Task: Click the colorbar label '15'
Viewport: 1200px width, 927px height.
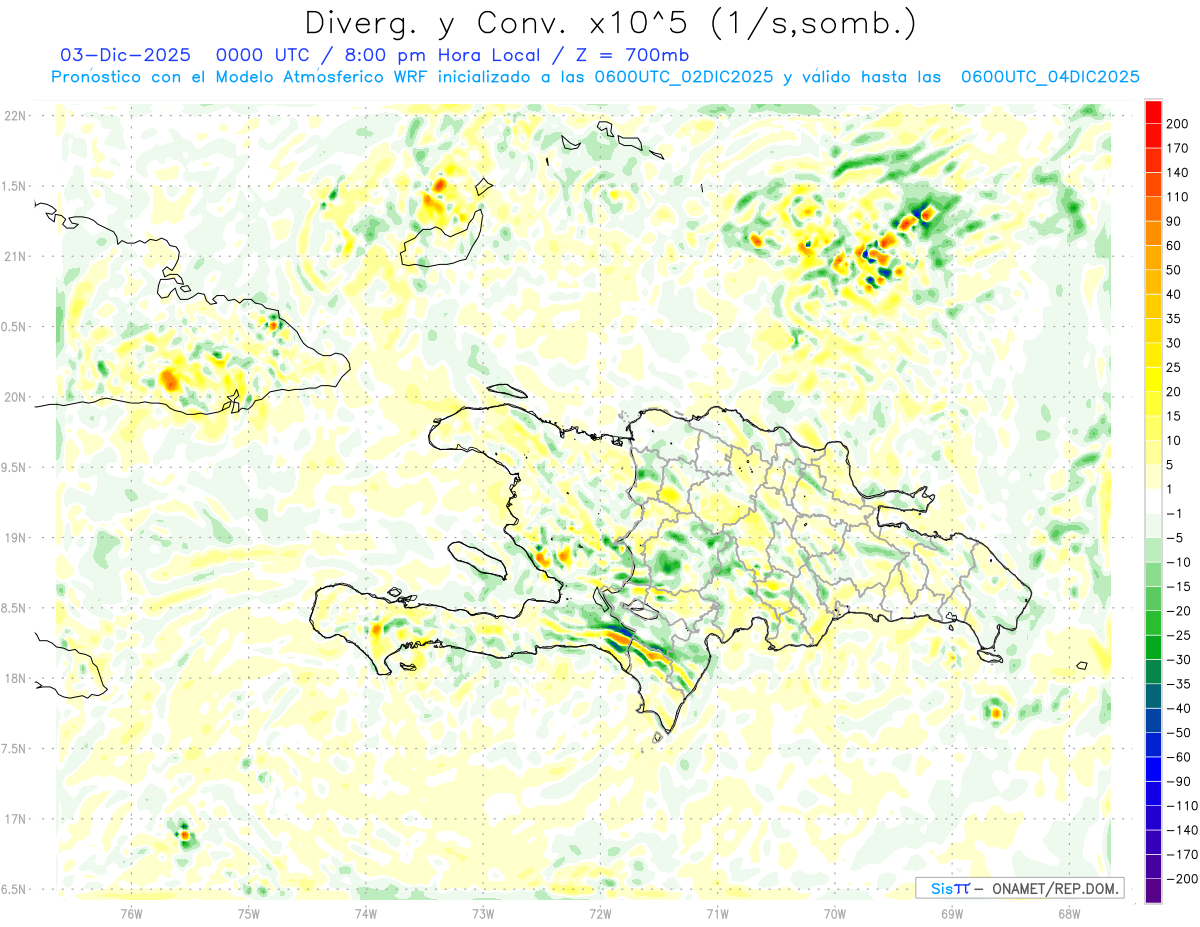Action: [x=1174, y=416]
